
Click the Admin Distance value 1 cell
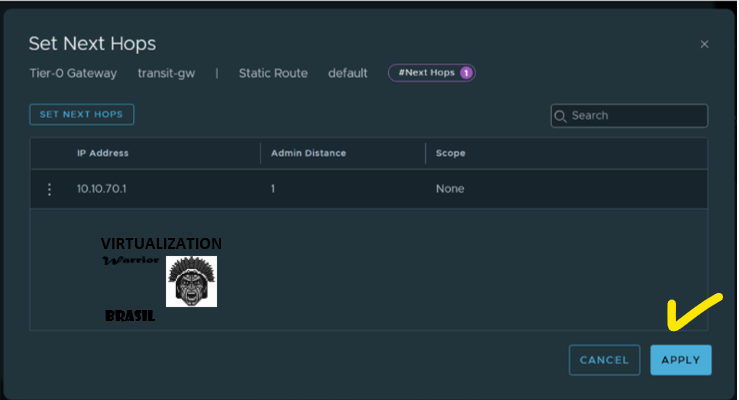click(273, 188)
